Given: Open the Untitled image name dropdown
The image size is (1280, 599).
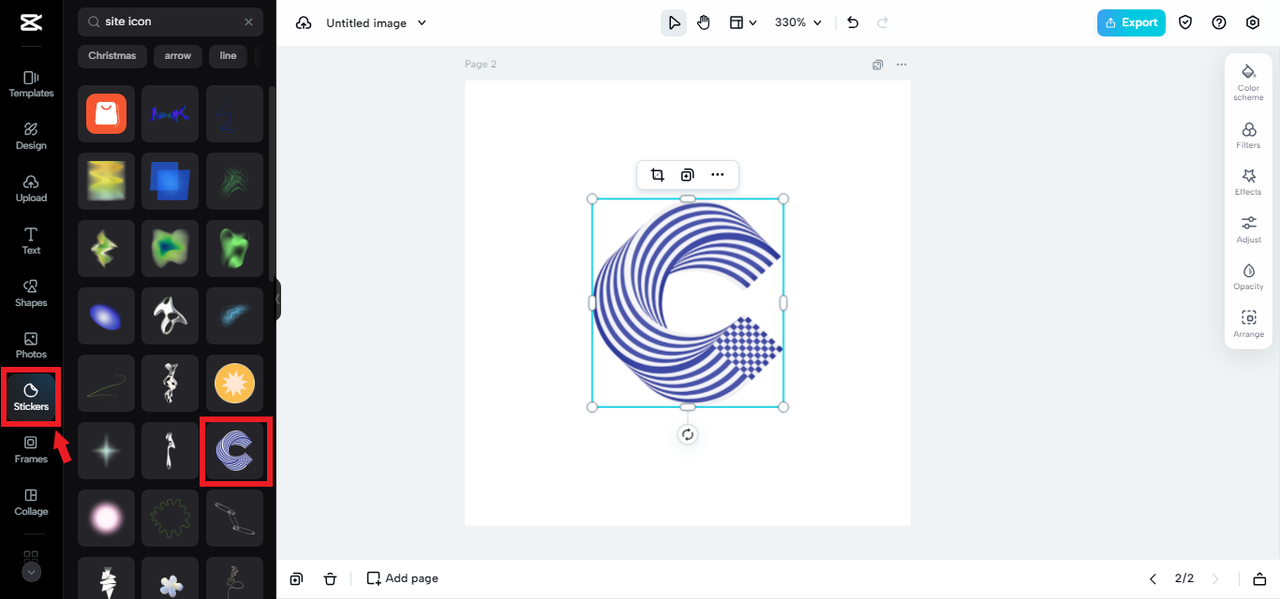Looking at the screenshot, I should 376,23.
